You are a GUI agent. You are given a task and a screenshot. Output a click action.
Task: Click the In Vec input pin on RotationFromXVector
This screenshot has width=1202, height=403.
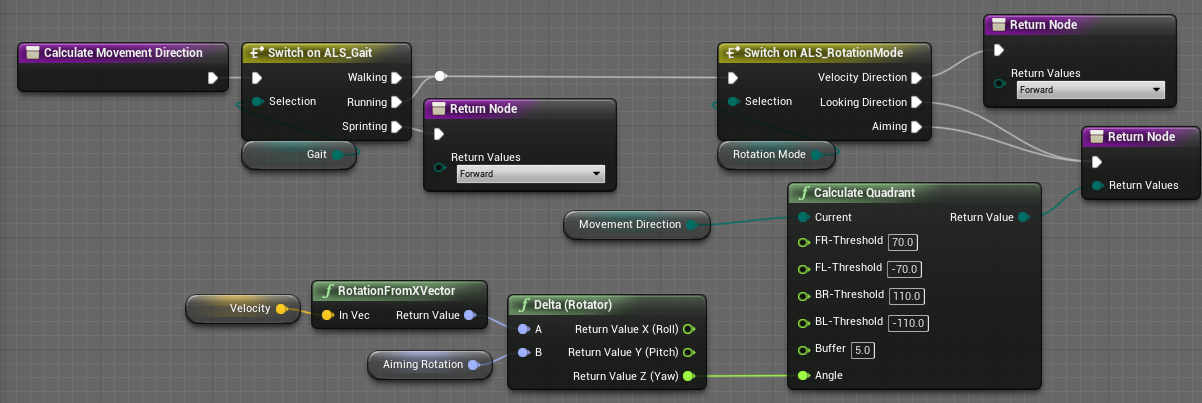(x=326, y=316)
